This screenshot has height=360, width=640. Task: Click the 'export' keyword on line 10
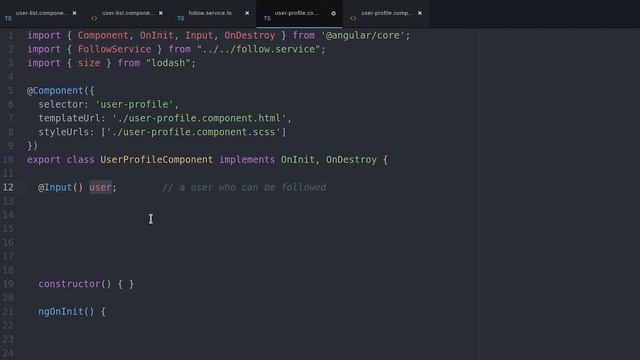coord(44,160)
